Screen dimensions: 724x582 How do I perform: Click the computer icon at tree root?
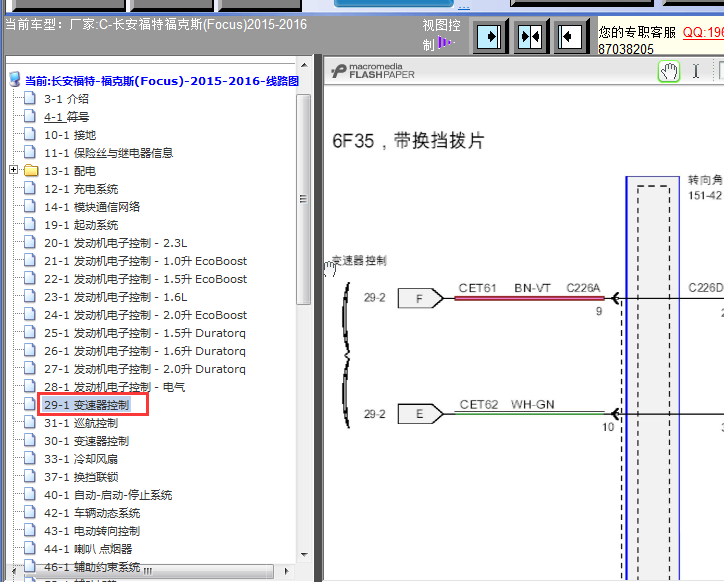(15, 79)
